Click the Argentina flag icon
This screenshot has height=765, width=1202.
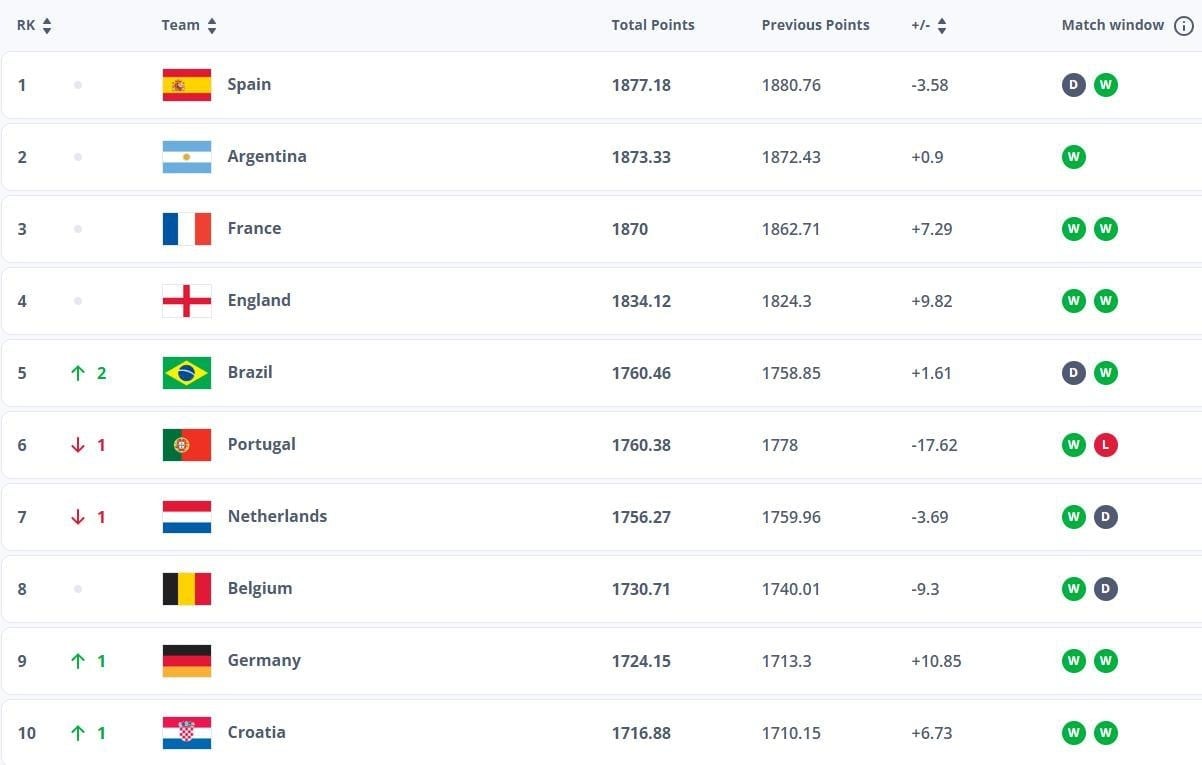[x=187, y=157]
